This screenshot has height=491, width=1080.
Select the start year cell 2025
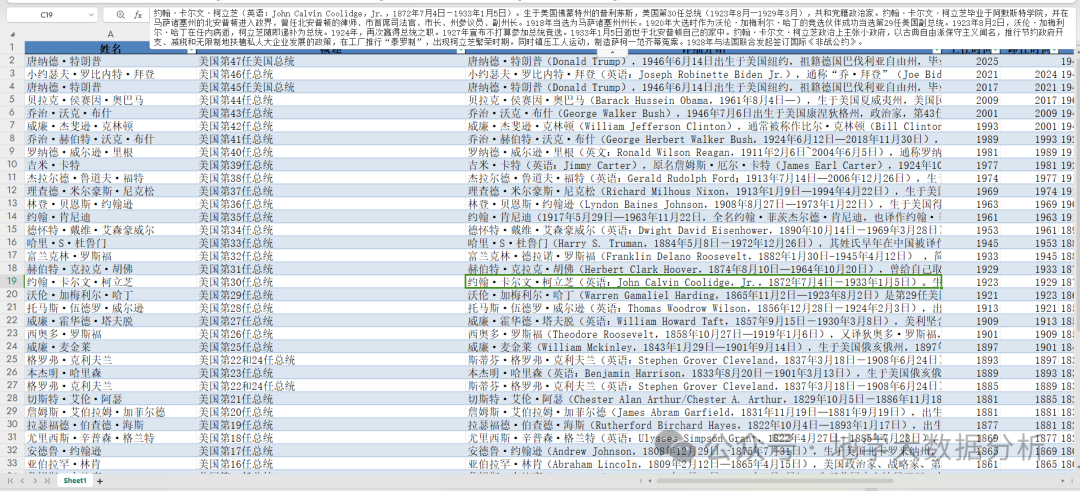tap(973, 61)
